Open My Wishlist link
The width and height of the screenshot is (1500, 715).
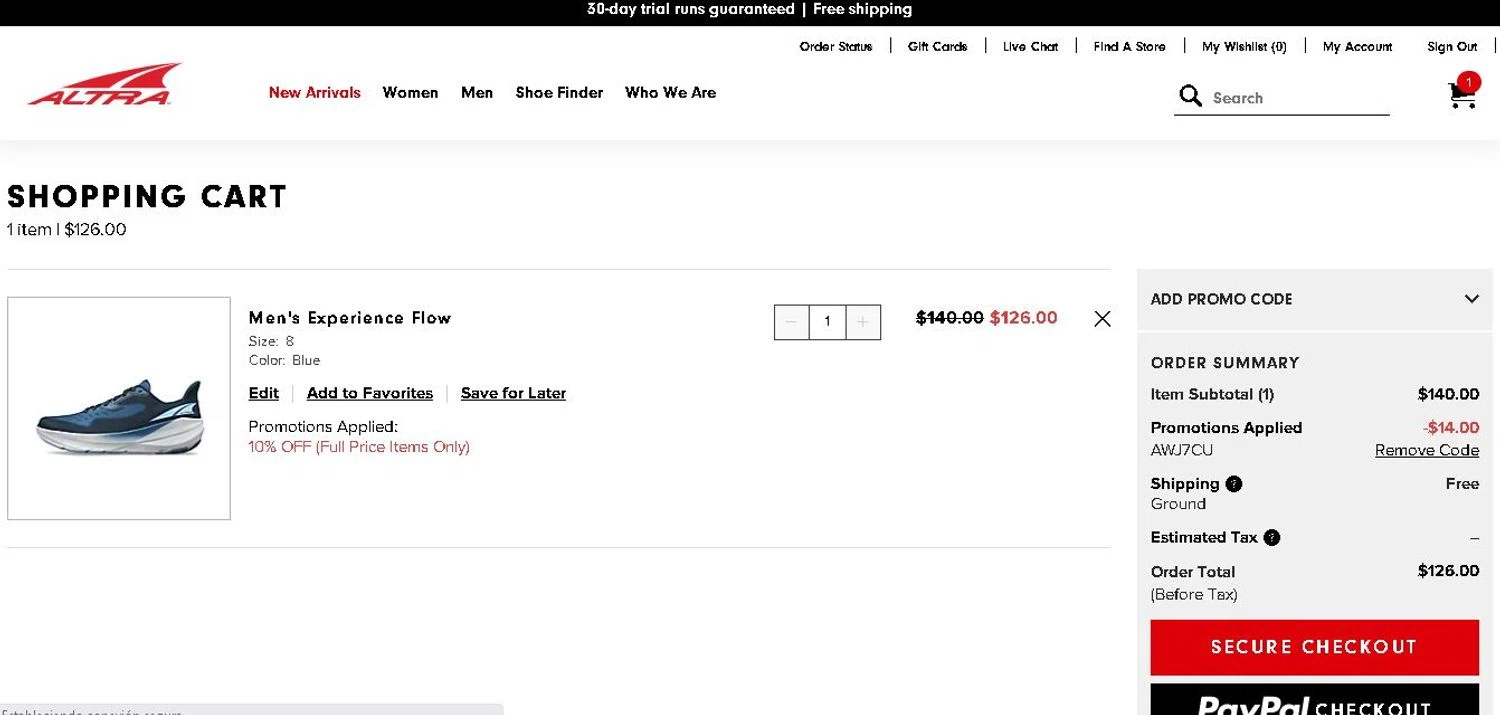(1244, 47)
